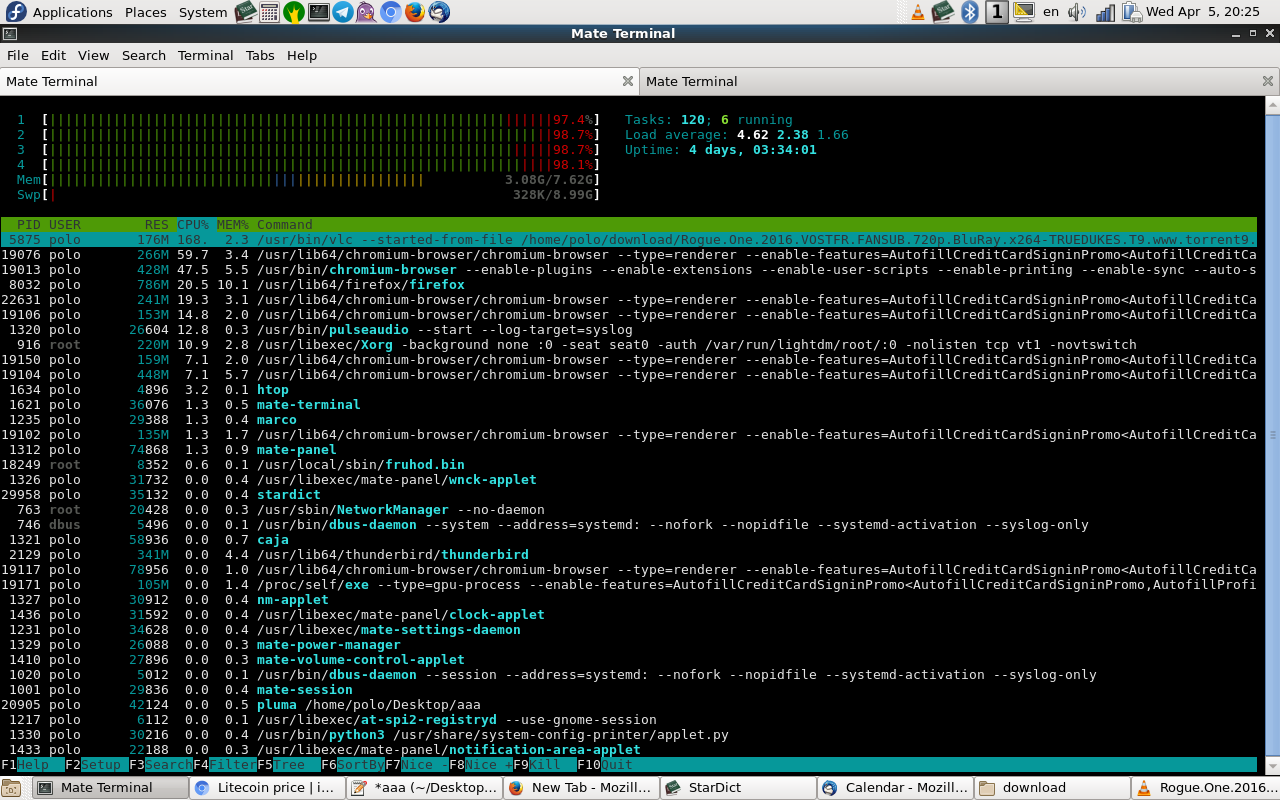Close the first Mate Terminal tab
Viewport: 1280px width, 800px height.
(x=628, y=81)
